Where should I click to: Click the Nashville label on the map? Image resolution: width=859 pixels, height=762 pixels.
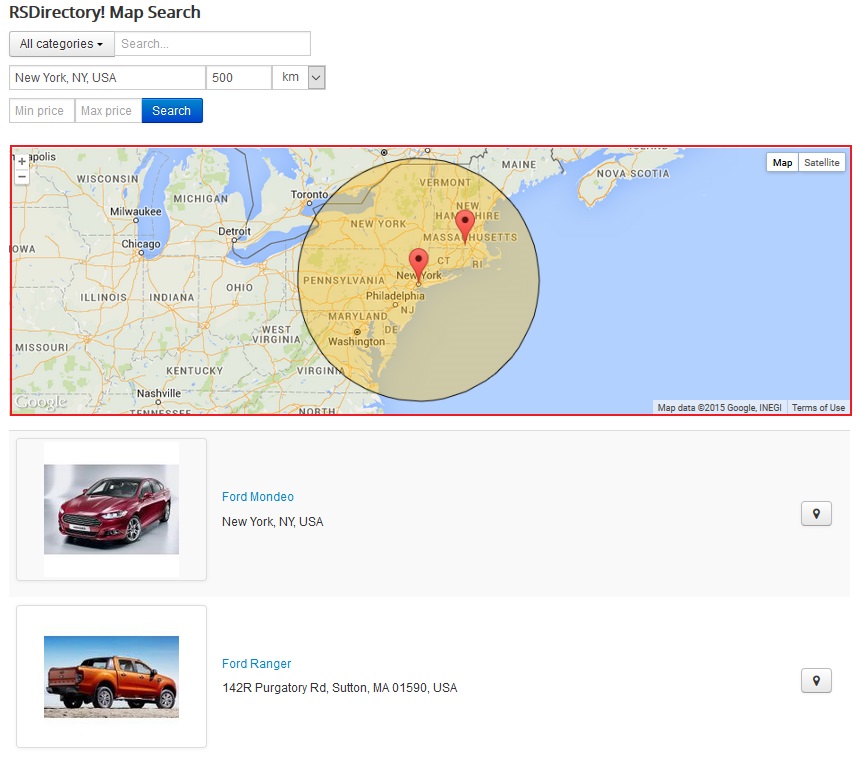(x=159, y=393)
